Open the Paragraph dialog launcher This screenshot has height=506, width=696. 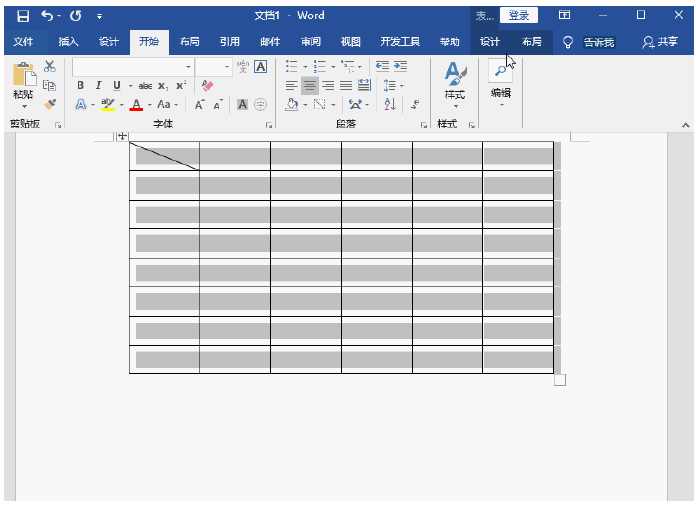pos(424,126)
